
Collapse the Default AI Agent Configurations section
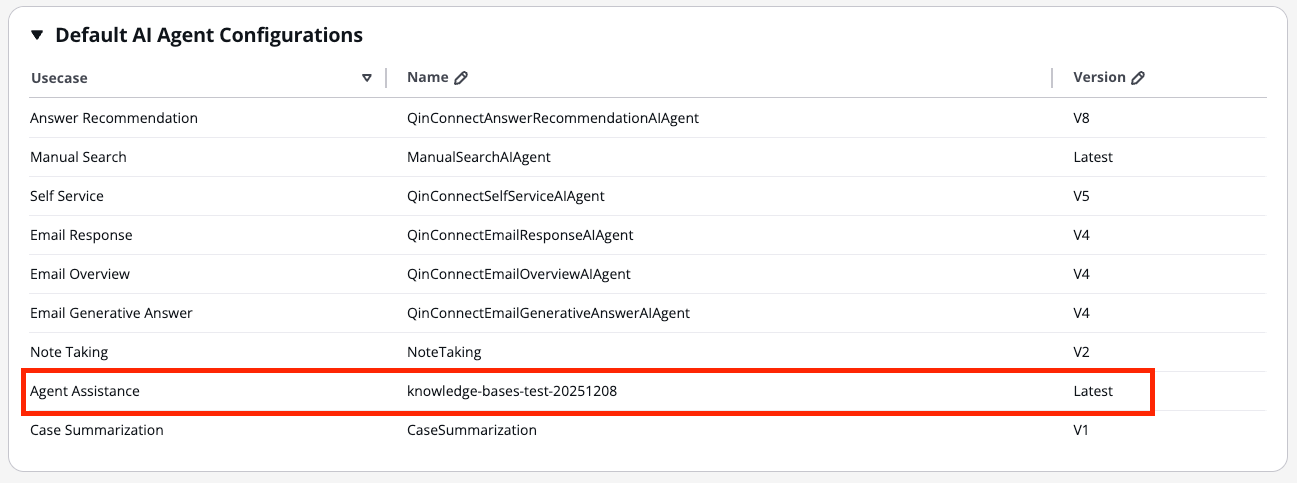37,35
